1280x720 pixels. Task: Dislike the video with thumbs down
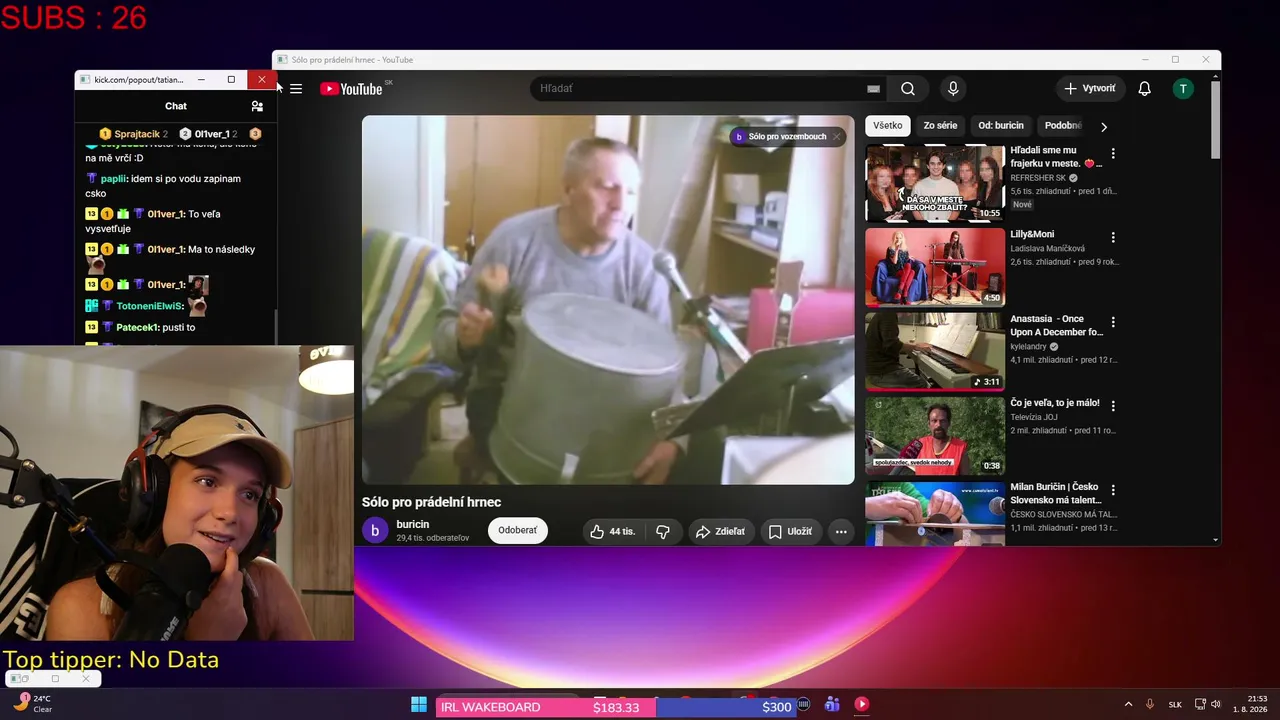pyautogui.click(x=663, y=532)
